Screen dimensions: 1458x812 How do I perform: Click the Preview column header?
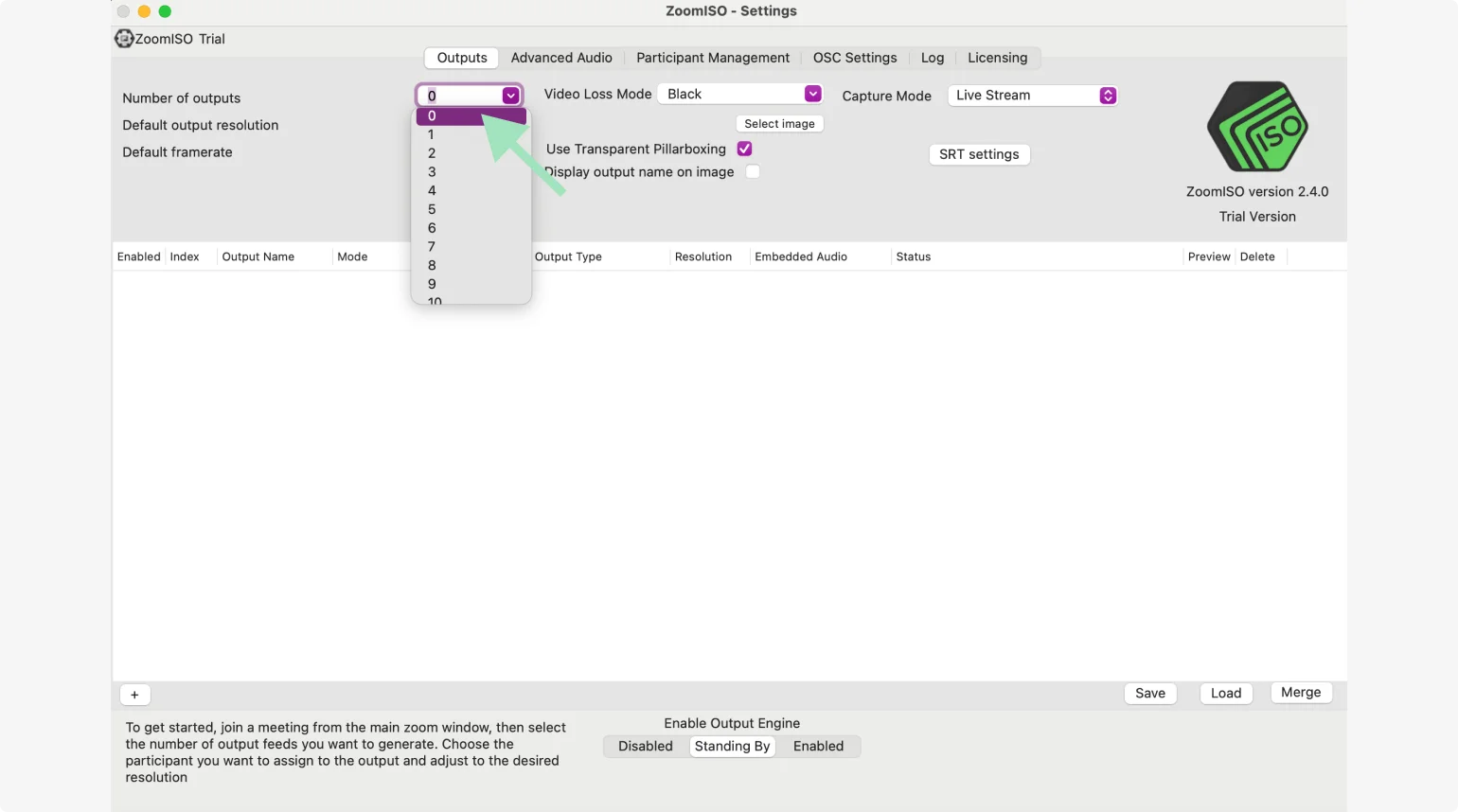coord(1209,256)
